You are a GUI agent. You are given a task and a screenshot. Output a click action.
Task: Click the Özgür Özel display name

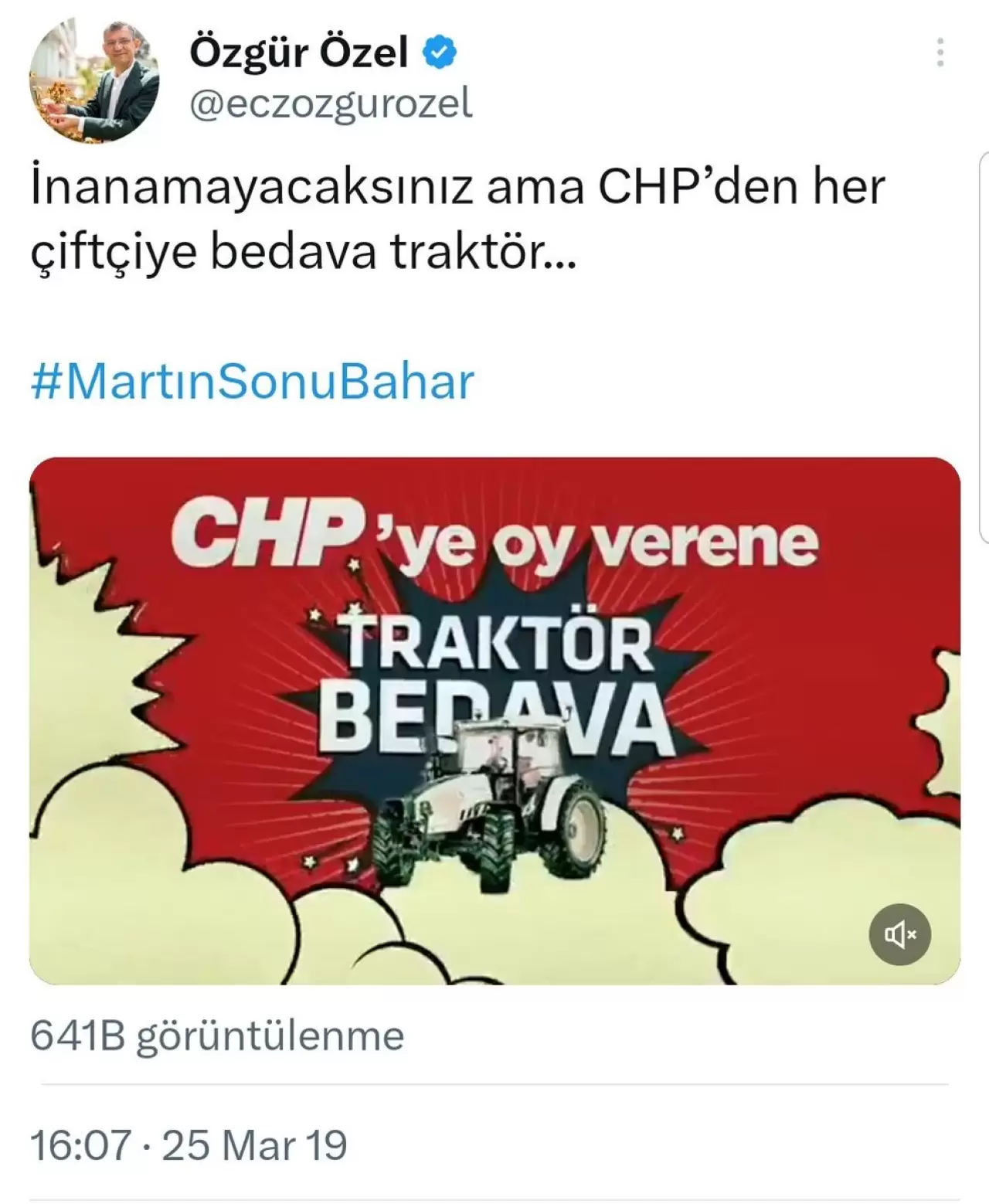point(299,53)
